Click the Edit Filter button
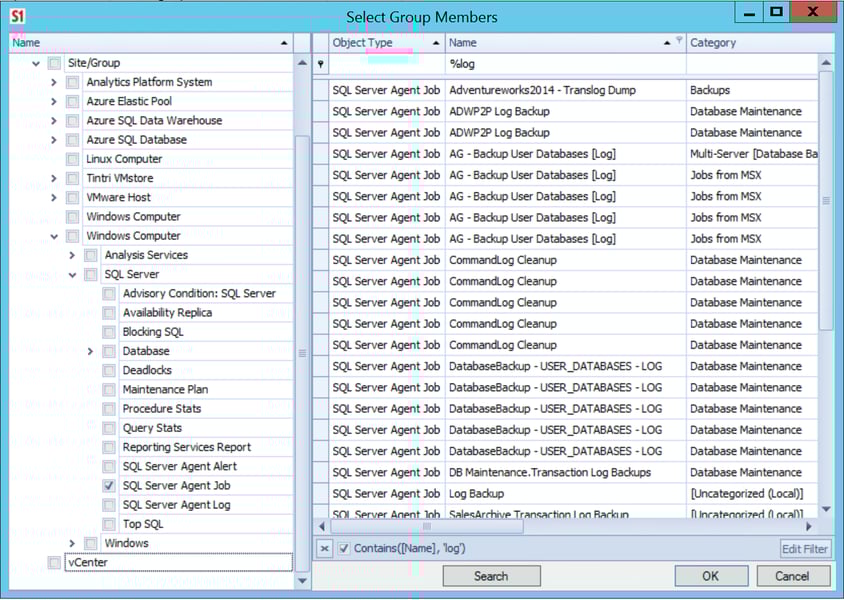844x600 pixels. (x=804, y=549)
